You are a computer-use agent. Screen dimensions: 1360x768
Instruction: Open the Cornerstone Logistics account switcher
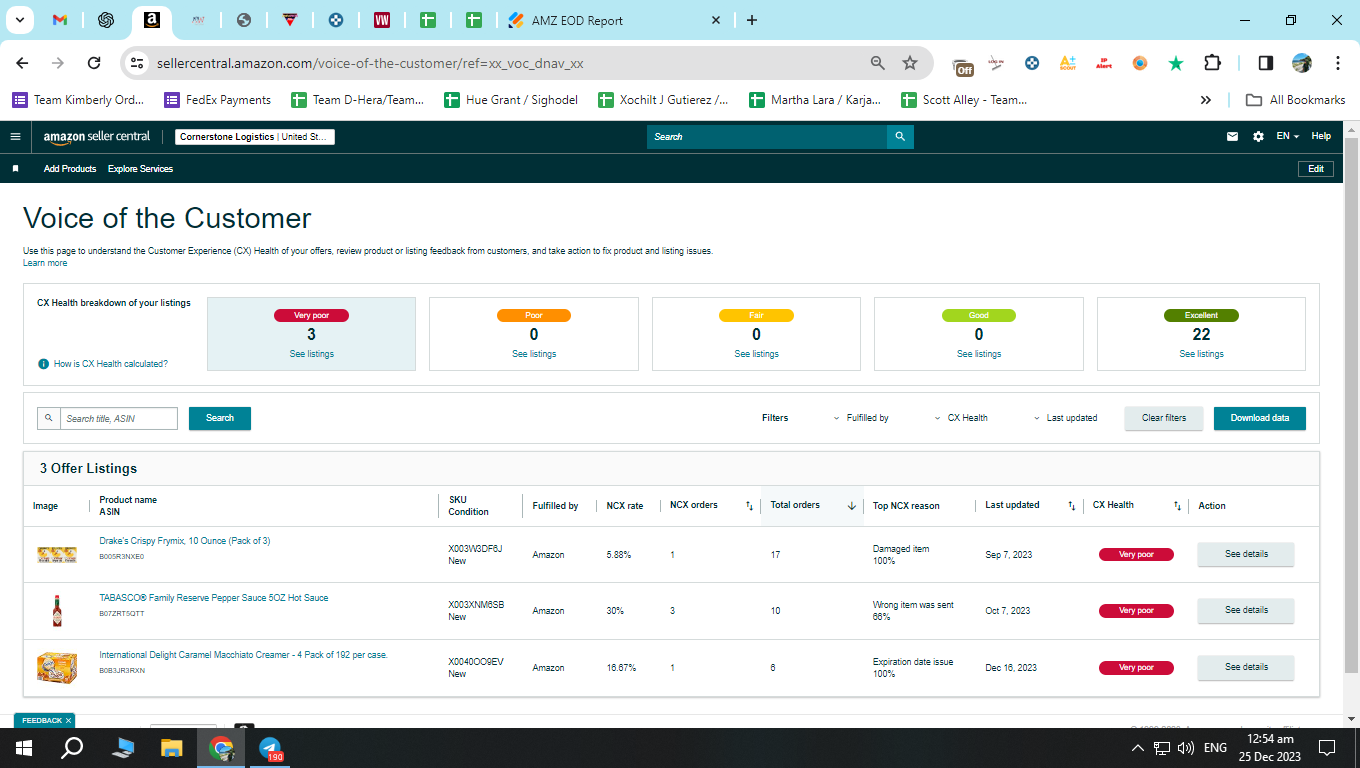point(255,137)
